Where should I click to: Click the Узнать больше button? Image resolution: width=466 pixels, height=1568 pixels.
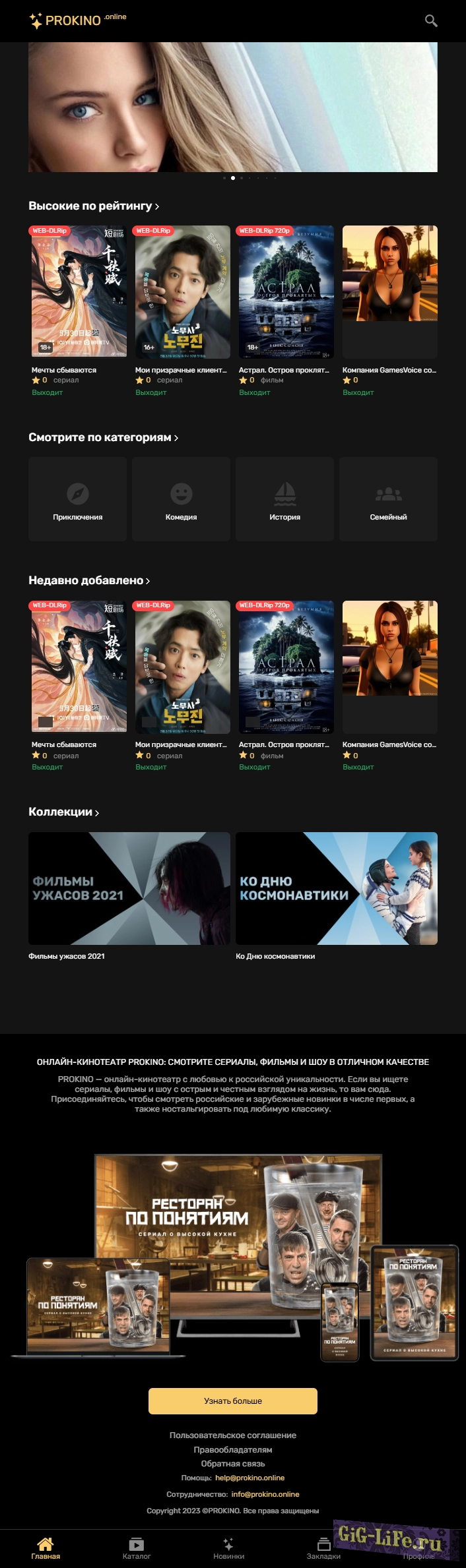click(x=233, y=1401)
